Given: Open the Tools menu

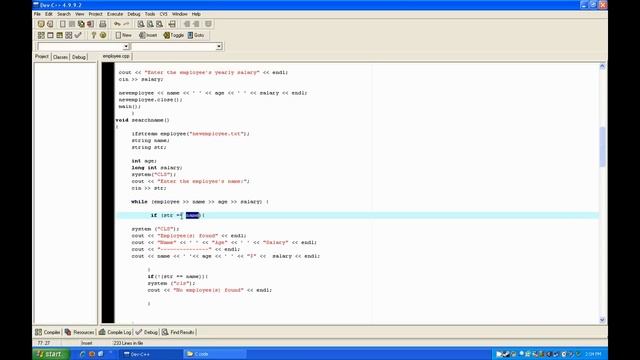Looking at the screenshot, I should (150, 14).
